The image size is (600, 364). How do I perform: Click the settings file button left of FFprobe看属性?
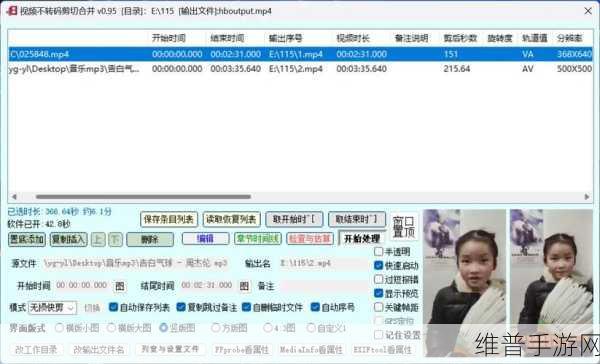coord(170,349)
